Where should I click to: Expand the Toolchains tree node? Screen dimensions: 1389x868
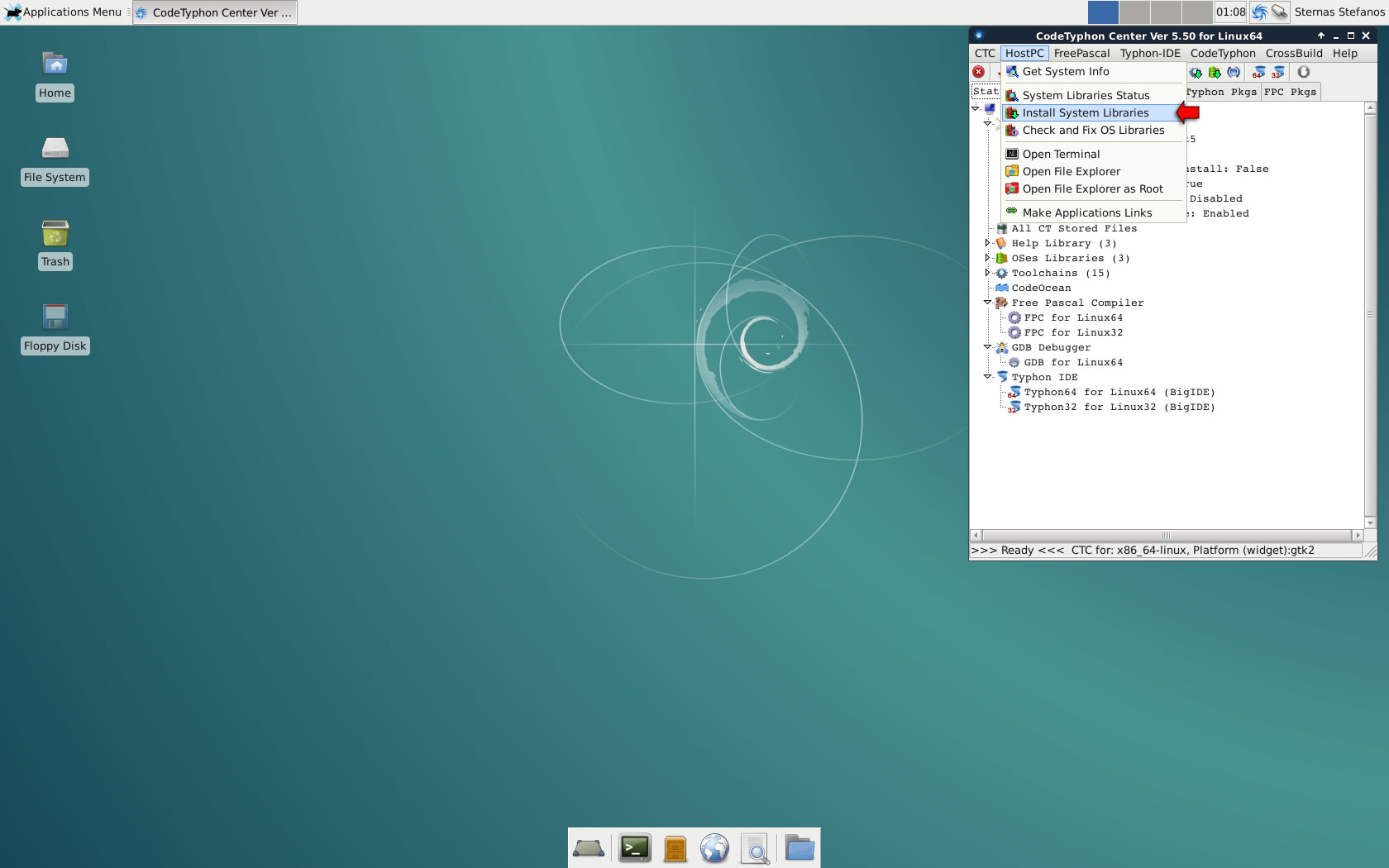click(987, 273)
